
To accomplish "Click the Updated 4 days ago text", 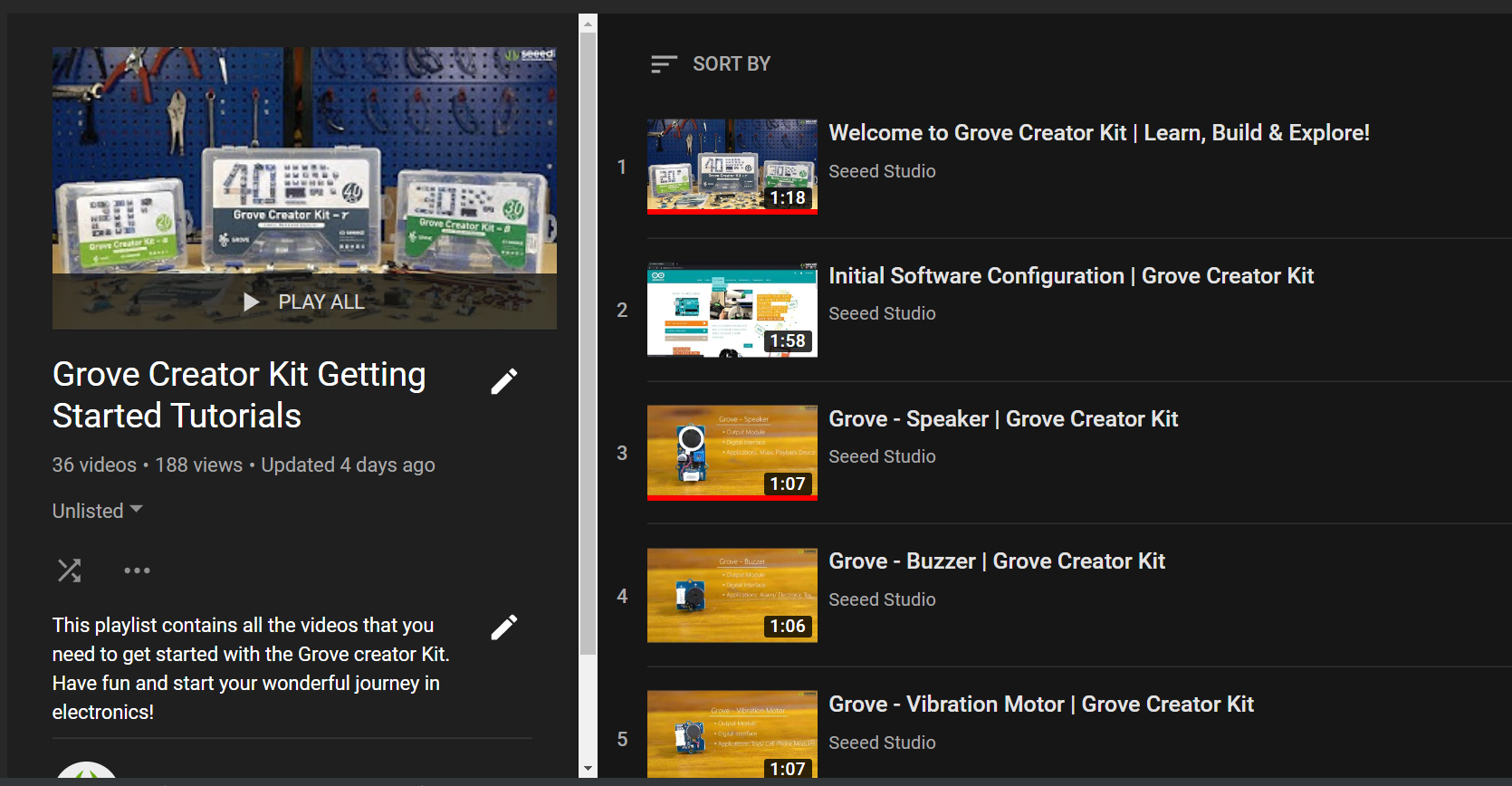I will click(348, 465).
